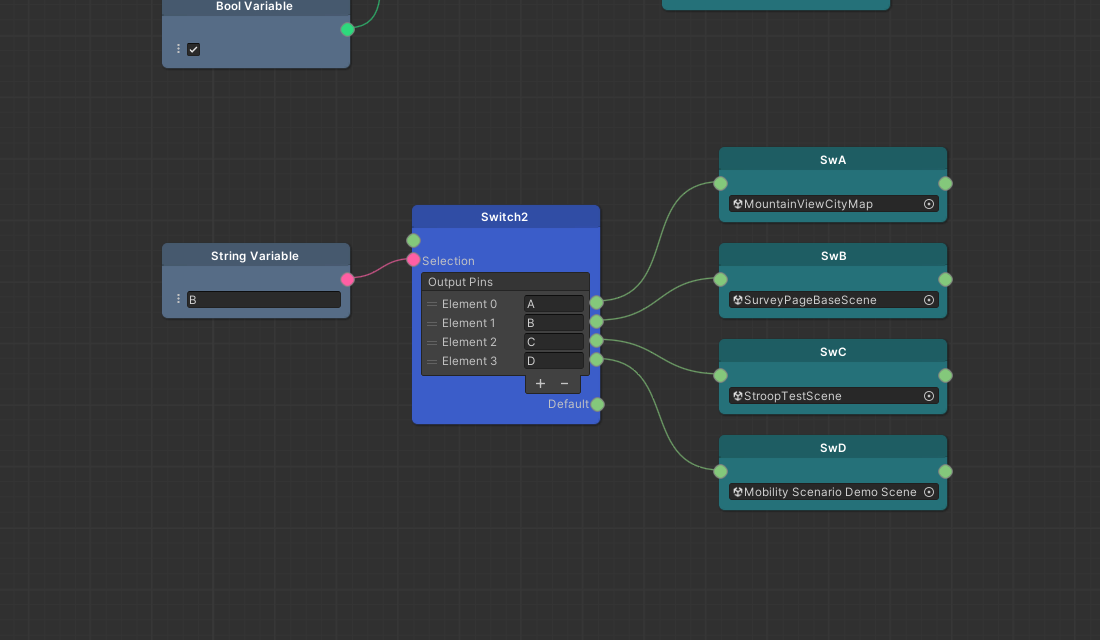Edit the Element 2 value field in Switch2

point(554,342)
